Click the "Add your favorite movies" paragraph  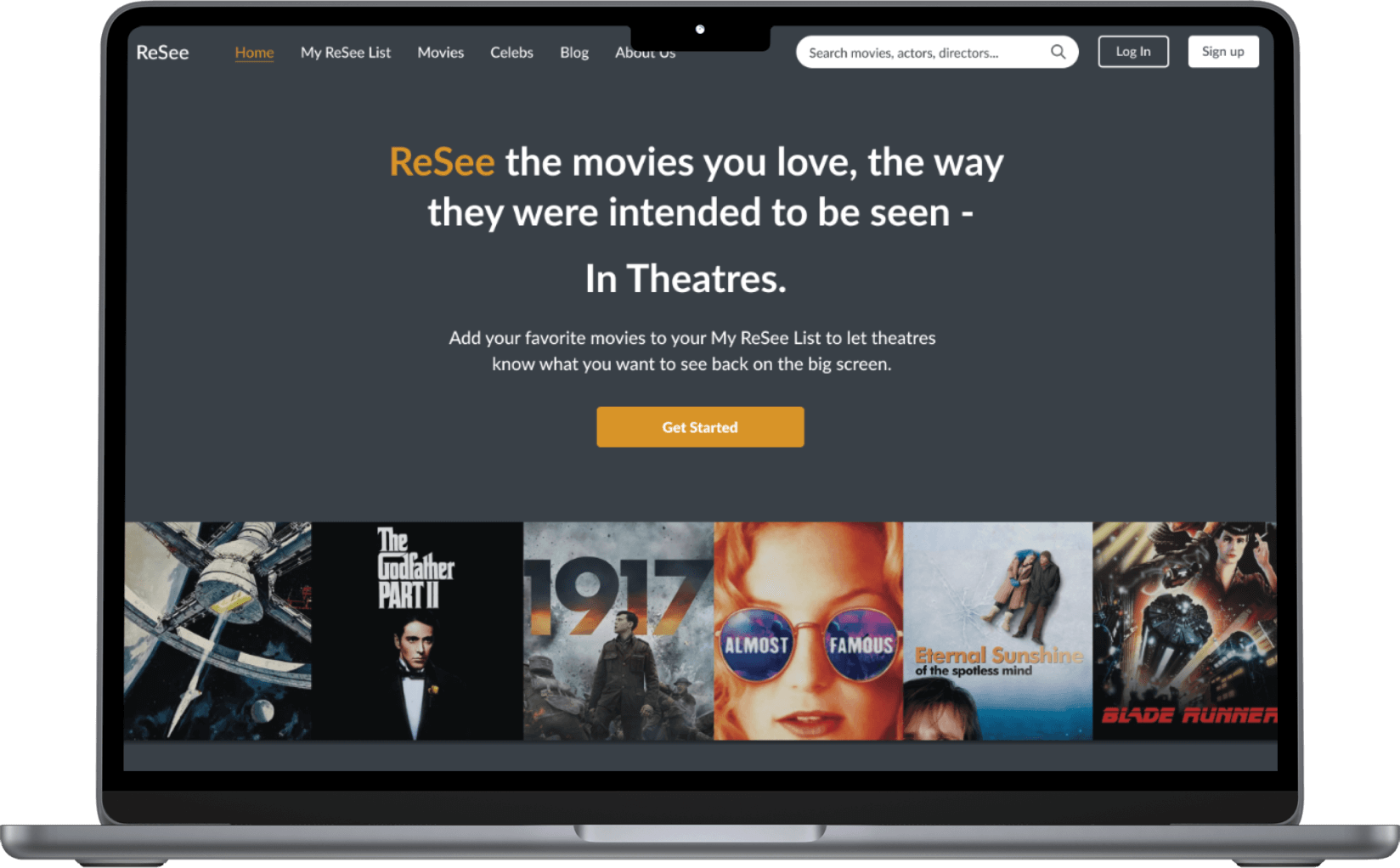point(692,351)
